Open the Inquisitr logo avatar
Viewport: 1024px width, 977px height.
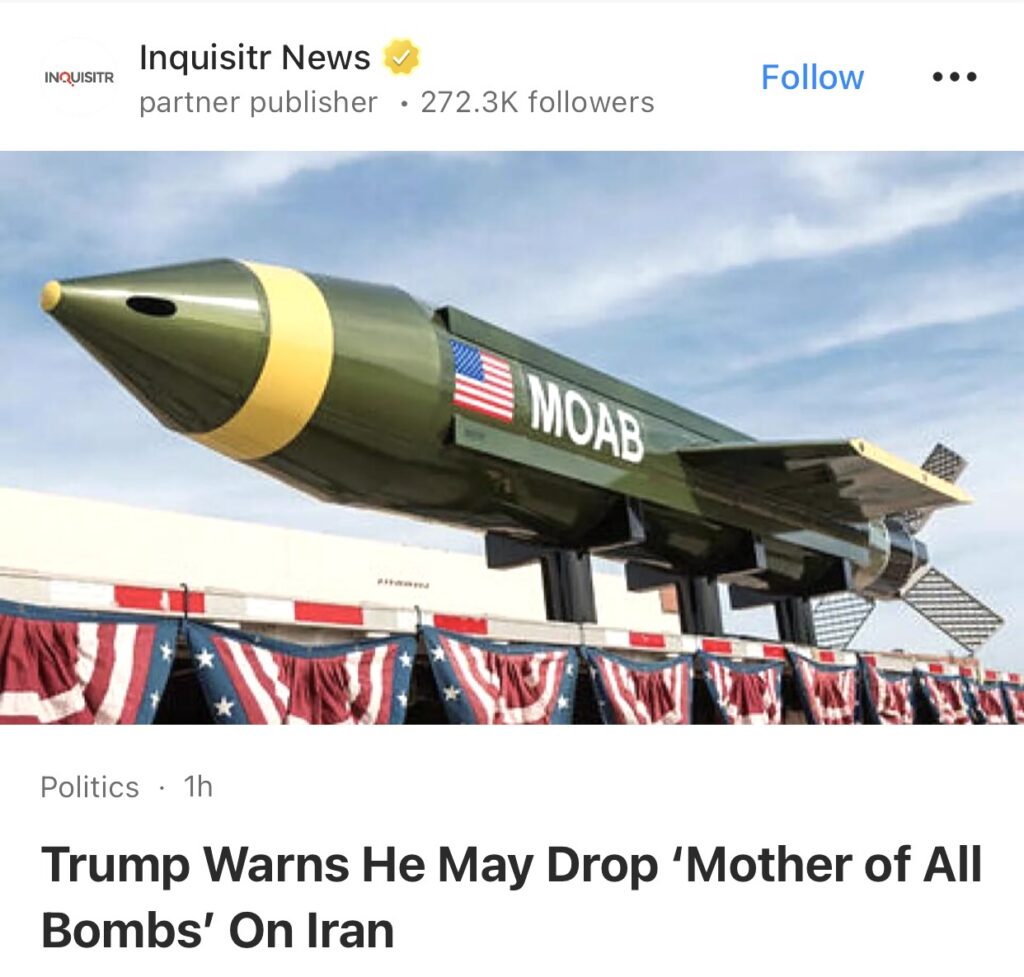pos(79,78)
